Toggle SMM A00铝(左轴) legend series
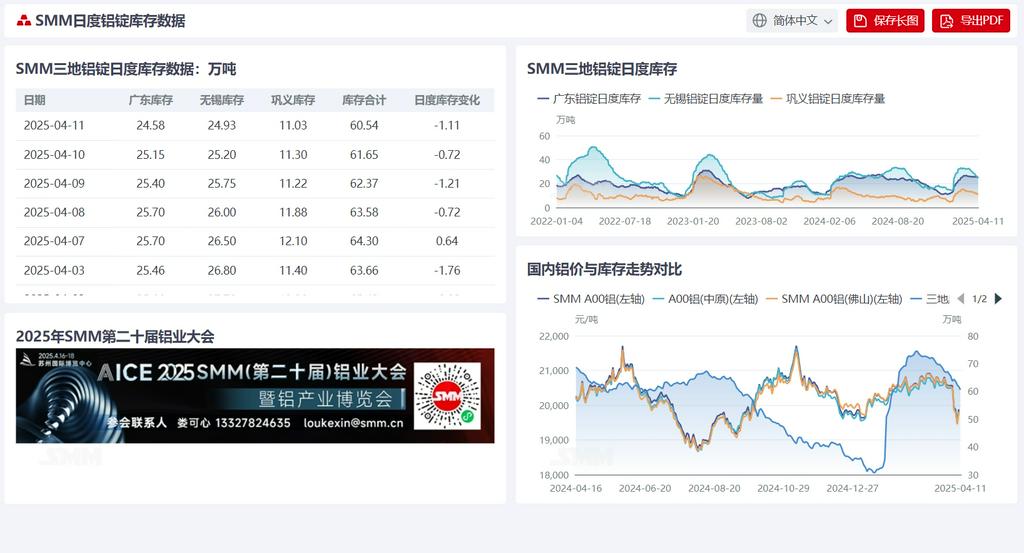 (x=590, y=299)
